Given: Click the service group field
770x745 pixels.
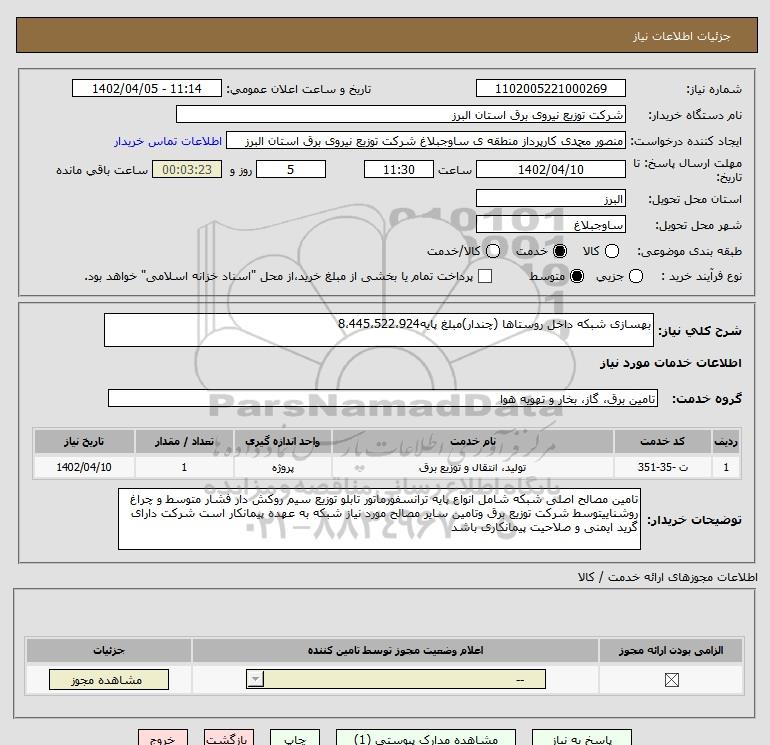Looking at the screenshot, I should (383, 398).
